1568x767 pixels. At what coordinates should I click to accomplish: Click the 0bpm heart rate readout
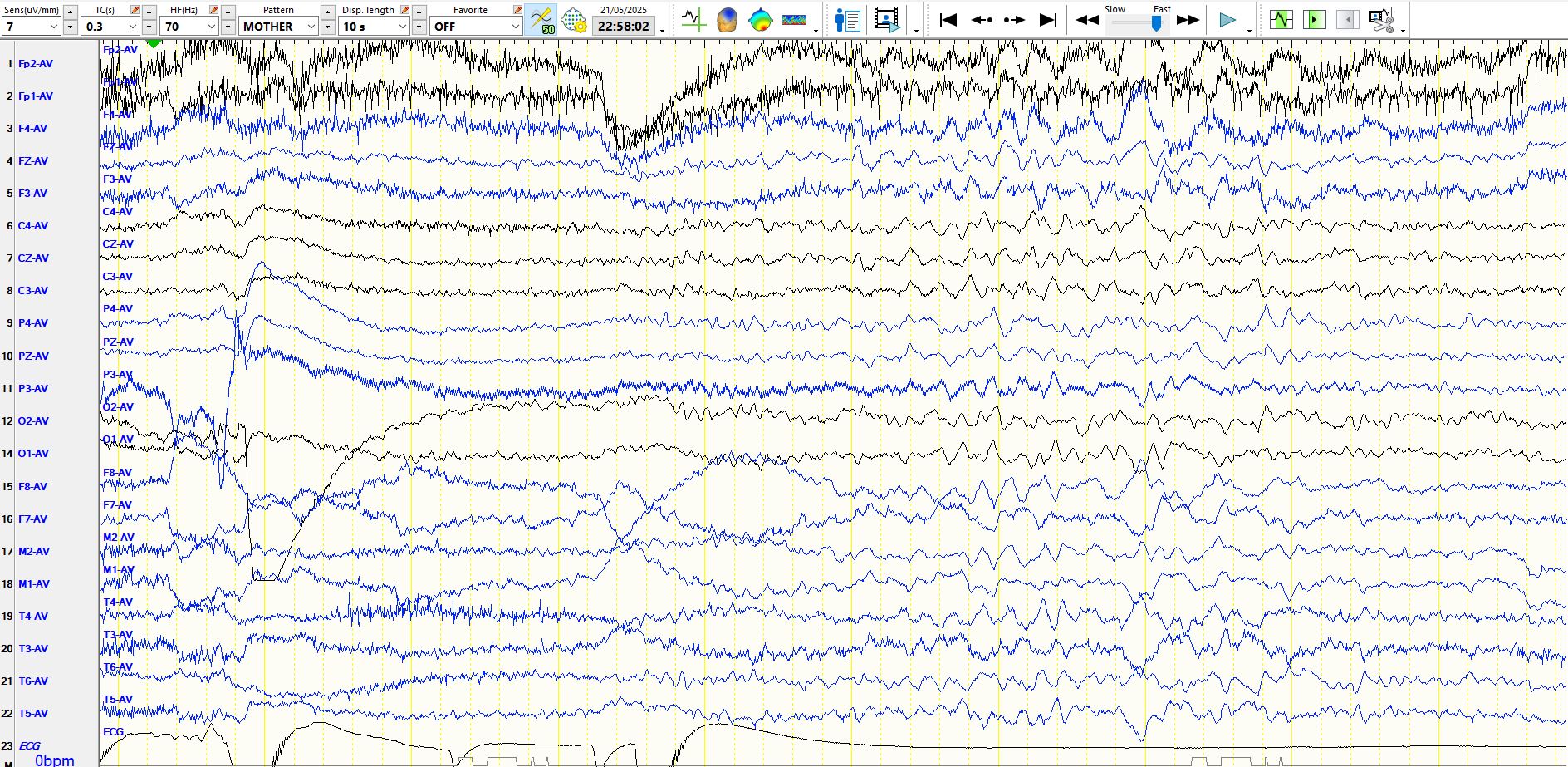[55, 760]
